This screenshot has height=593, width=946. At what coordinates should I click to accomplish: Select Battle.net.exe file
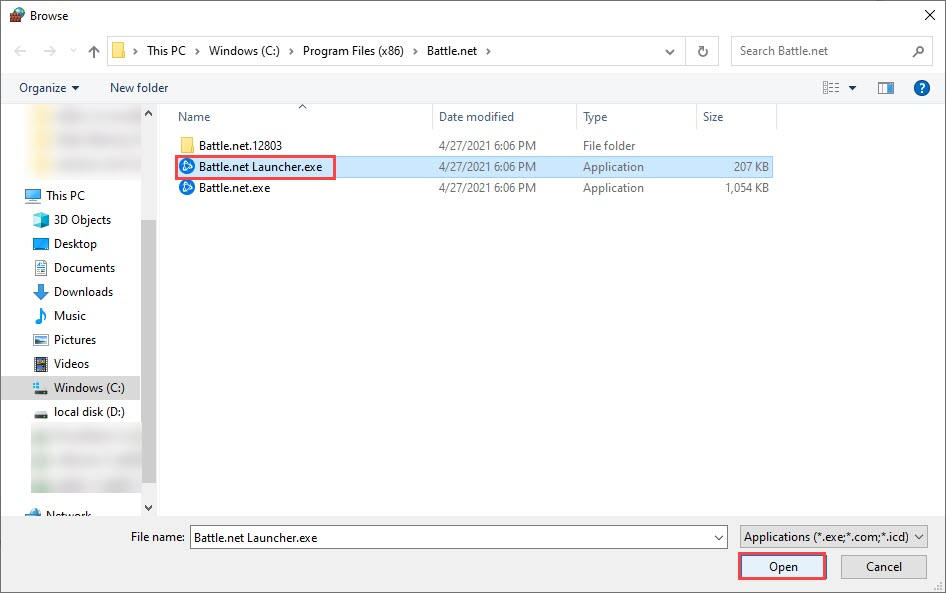click(235, 188)
